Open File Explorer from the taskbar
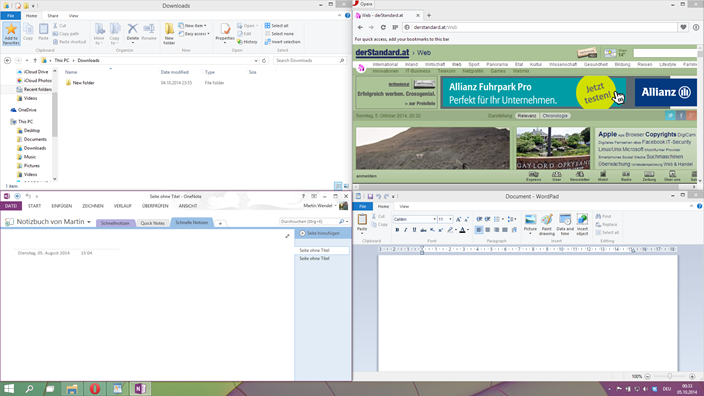 pyautogui.click(x=72, y=389)
